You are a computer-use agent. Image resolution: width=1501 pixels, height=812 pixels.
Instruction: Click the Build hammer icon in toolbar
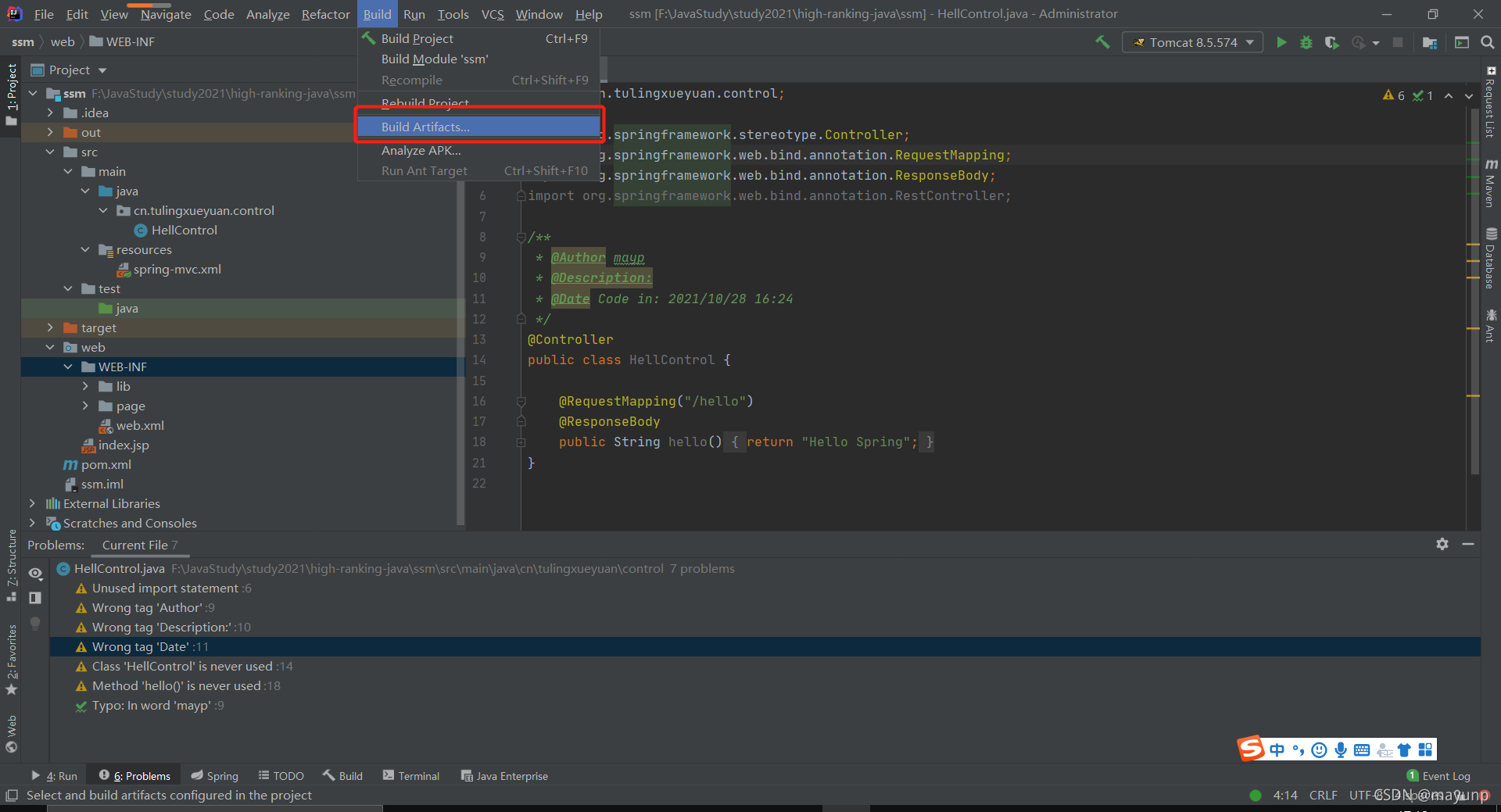(x=1102, y=42)
